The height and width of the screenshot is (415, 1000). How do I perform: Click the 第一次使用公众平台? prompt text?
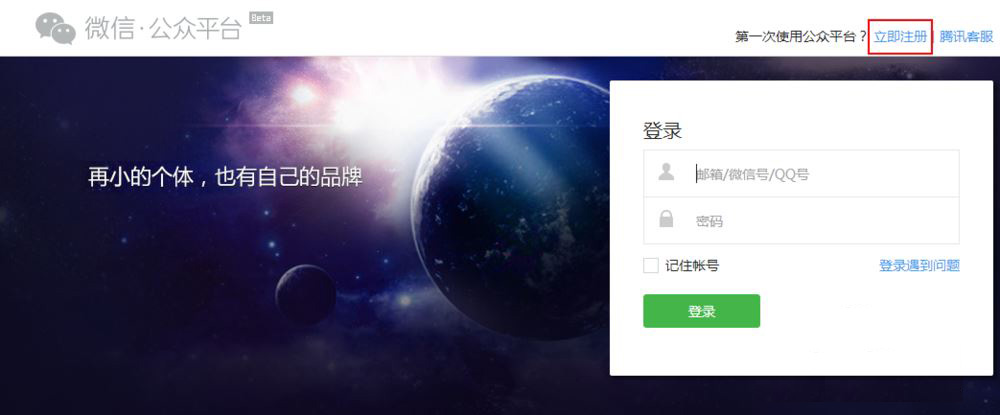click(801, 37)
